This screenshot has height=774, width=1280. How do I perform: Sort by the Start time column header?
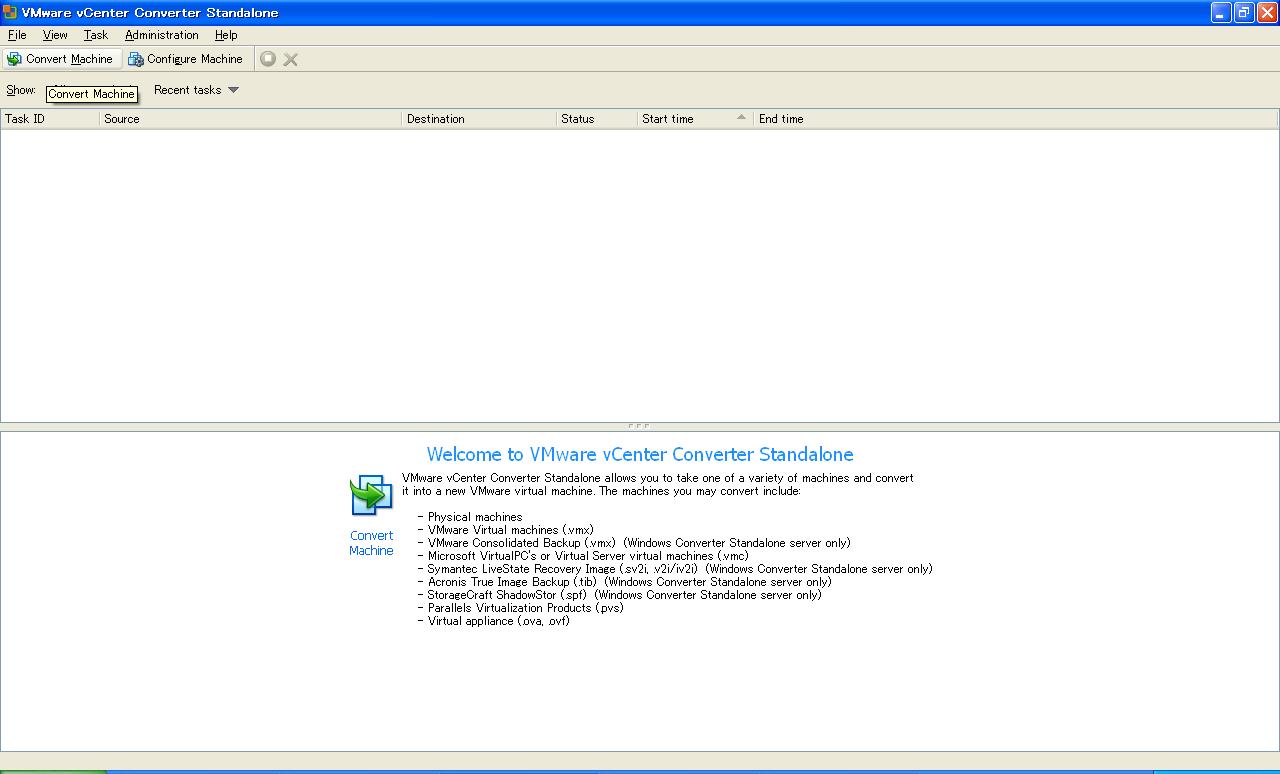(695, 119)
